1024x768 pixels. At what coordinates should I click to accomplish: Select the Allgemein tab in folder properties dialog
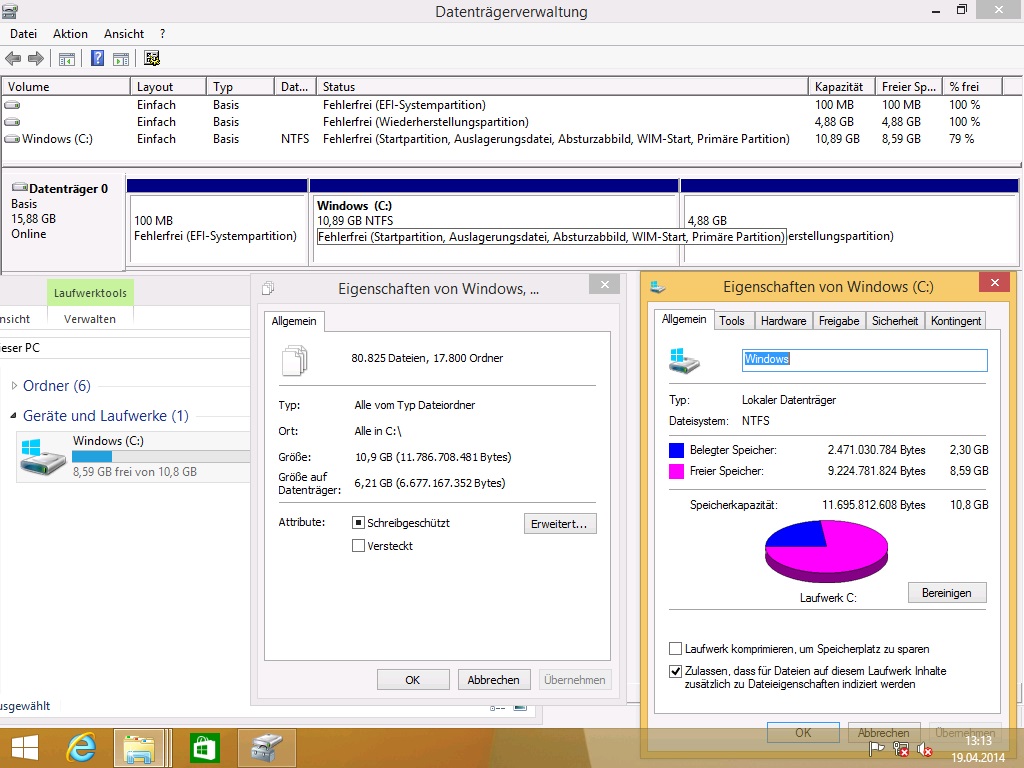click(294, 321)
